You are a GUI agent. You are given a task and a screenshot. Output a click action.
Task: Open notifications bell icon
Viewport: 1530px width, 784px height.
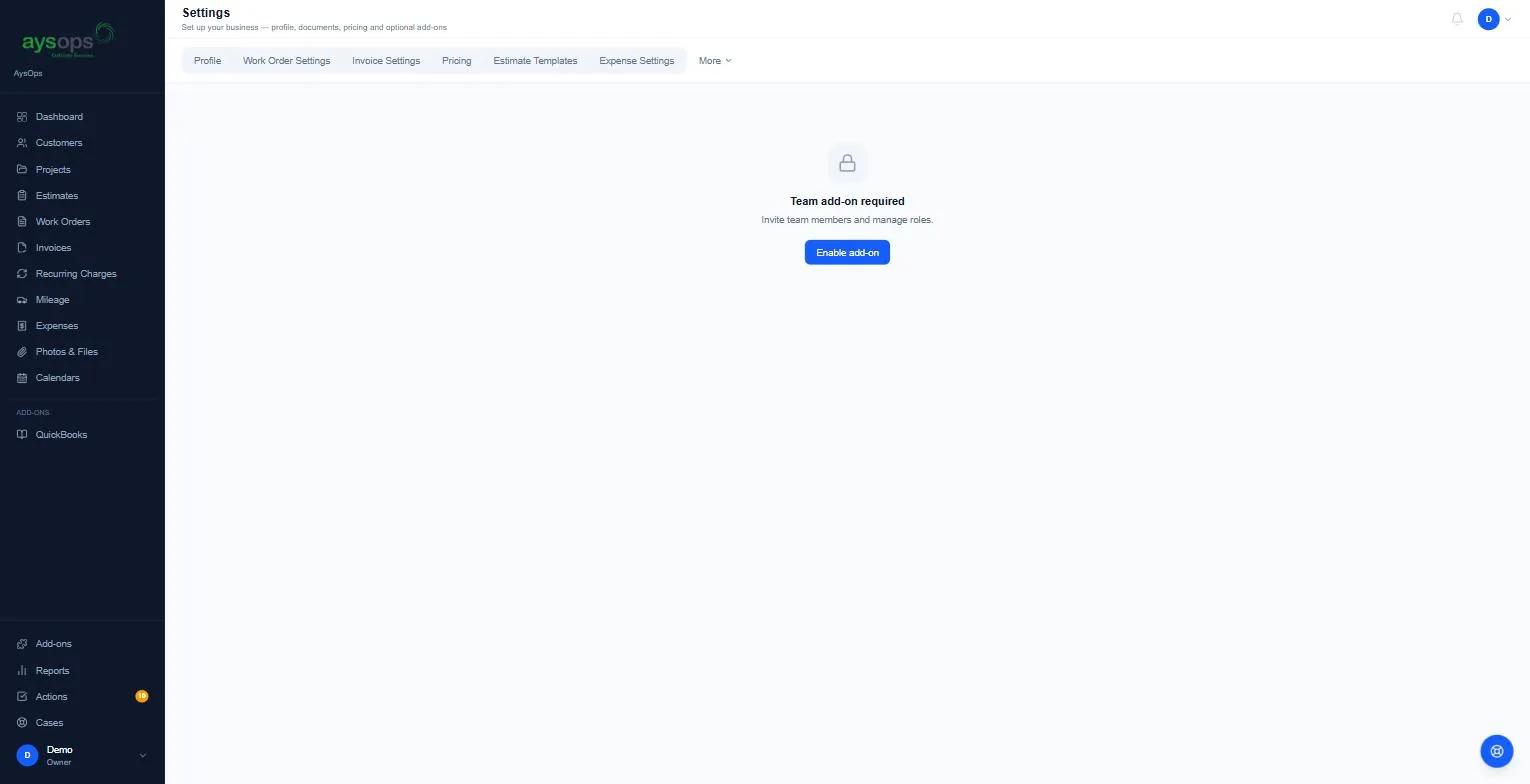click(x=1457, y=19)
